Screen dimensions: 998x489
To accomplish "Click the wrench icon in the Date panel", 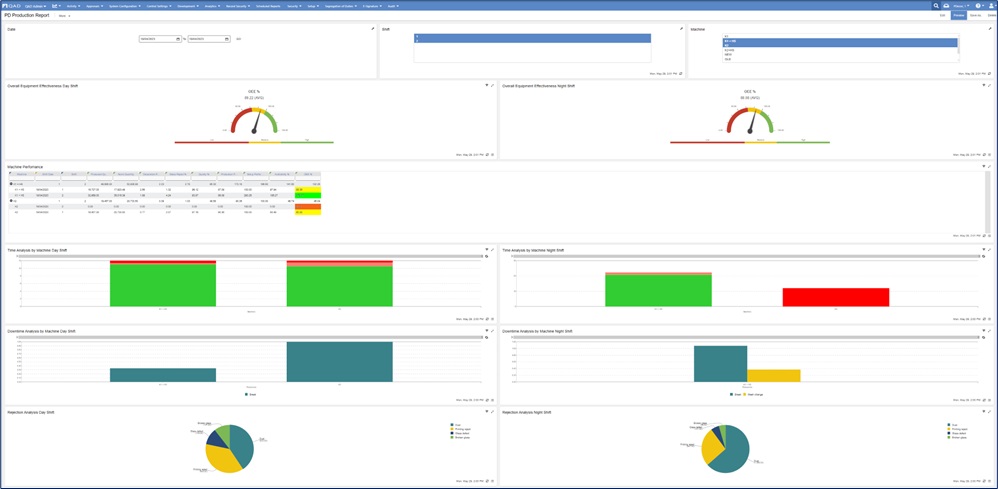I will coord(372,29).
